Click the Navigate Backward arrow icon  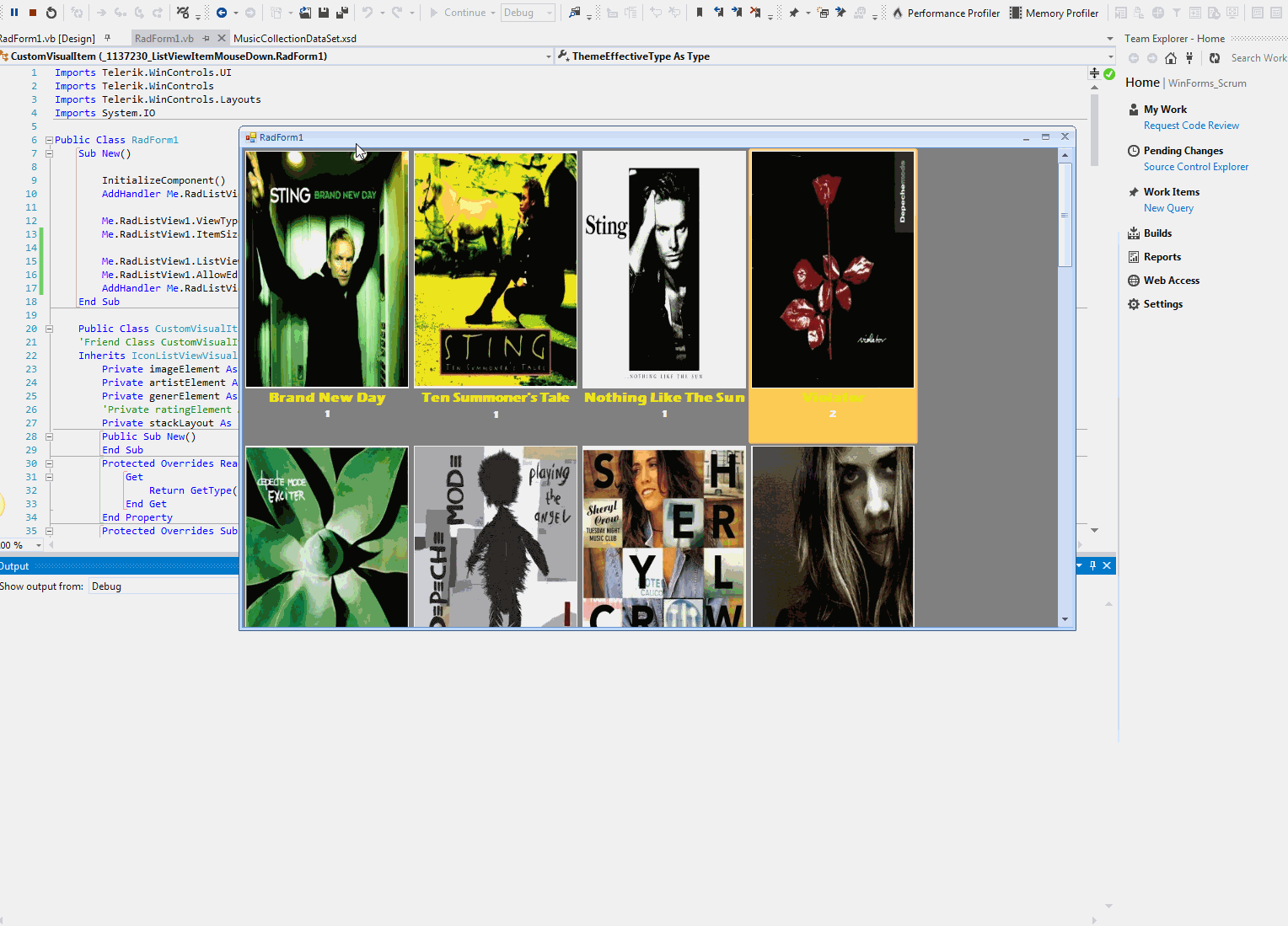point(222,13)
